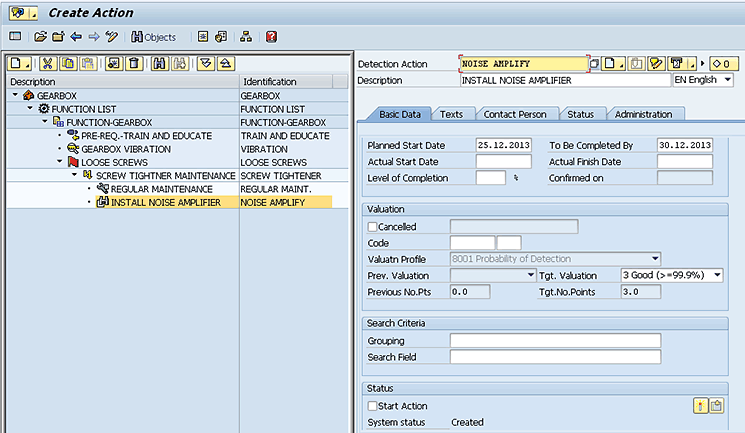Click the Collapse all nodes icon
Screen dimensions: 745x433
(x=226, y=63)
